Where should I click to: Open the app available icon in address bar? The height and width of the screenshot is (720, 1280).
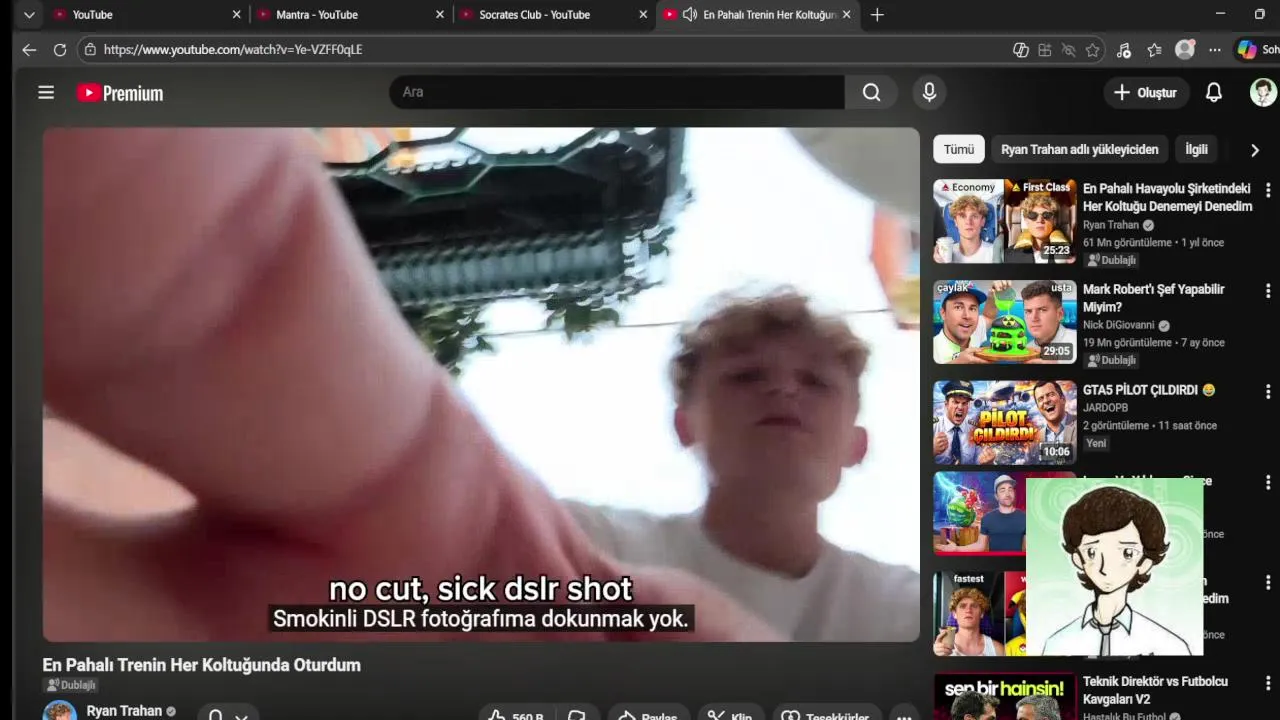pyautogui.click(x=1045, y=50)
